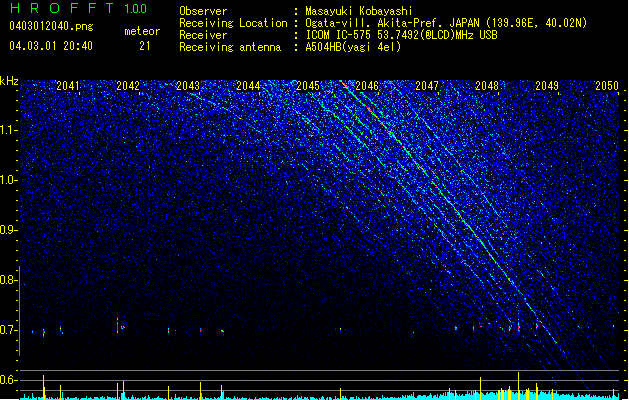Click the name Masayuki Kobayashi
The height and width of the screenshot is (400, 629).
click(359, 11)
